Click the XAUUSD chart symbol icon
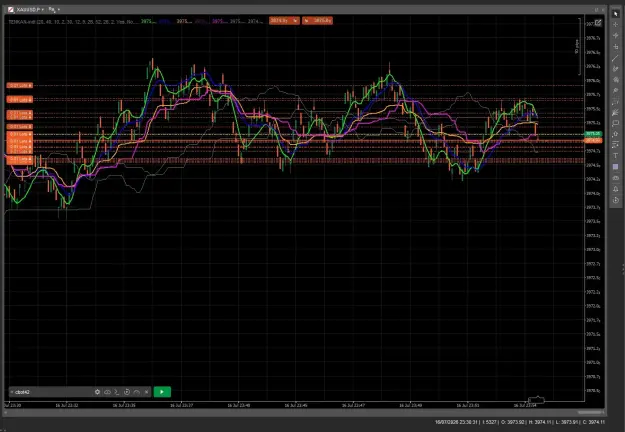This screenshot has width=625, height=432. click(11, 9)
